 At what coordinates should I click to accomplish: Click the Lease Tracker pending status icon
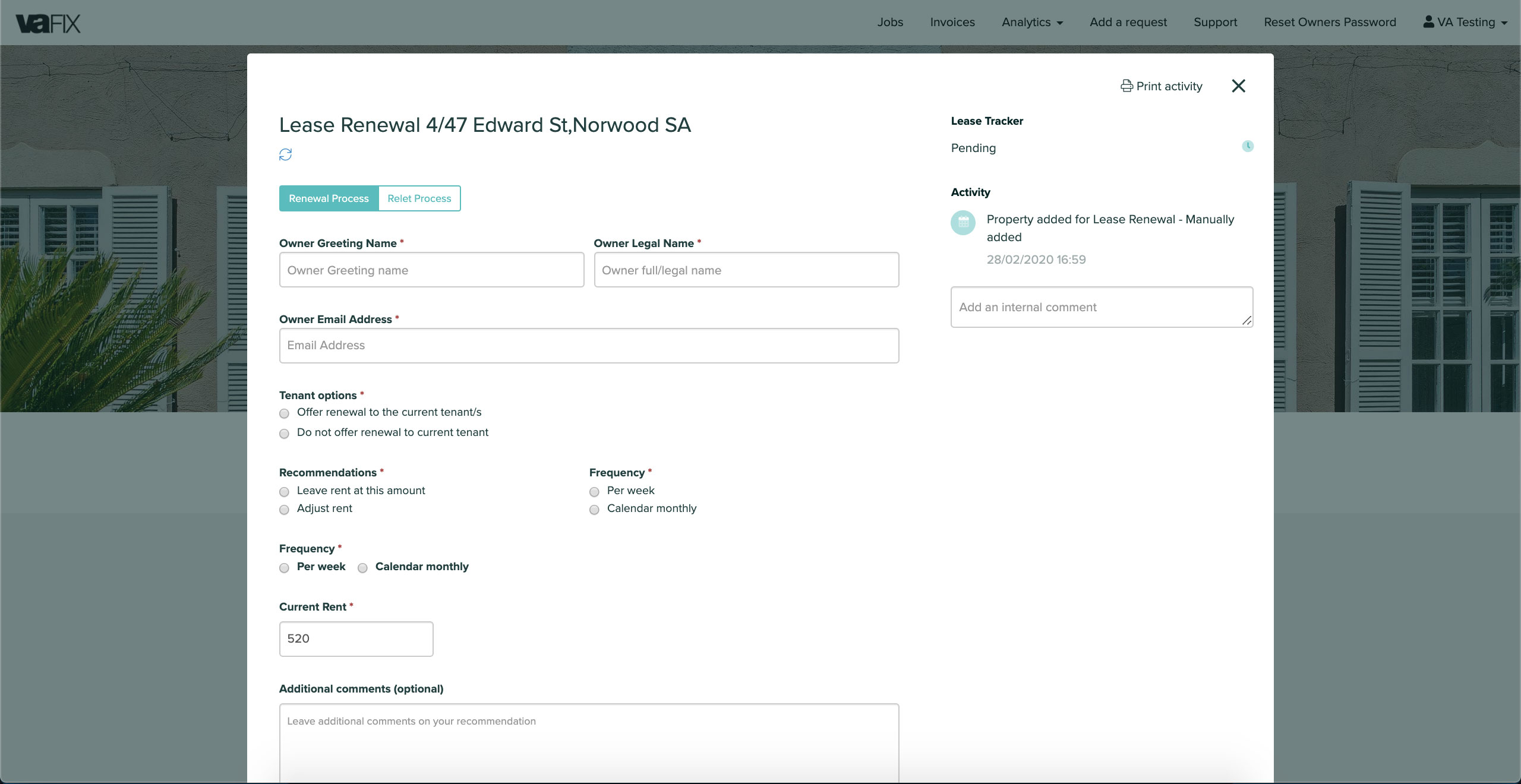(1248, 146)
